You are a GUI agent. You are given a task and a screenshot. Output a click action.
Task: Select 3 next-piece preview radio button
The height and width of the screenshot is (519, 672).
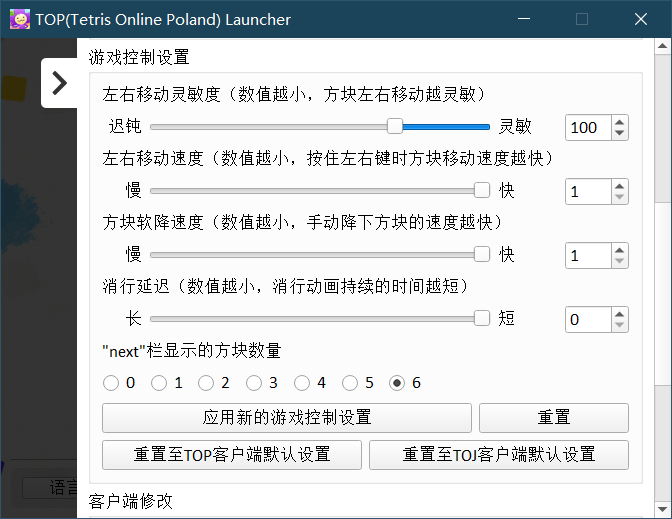click(254, 383)
